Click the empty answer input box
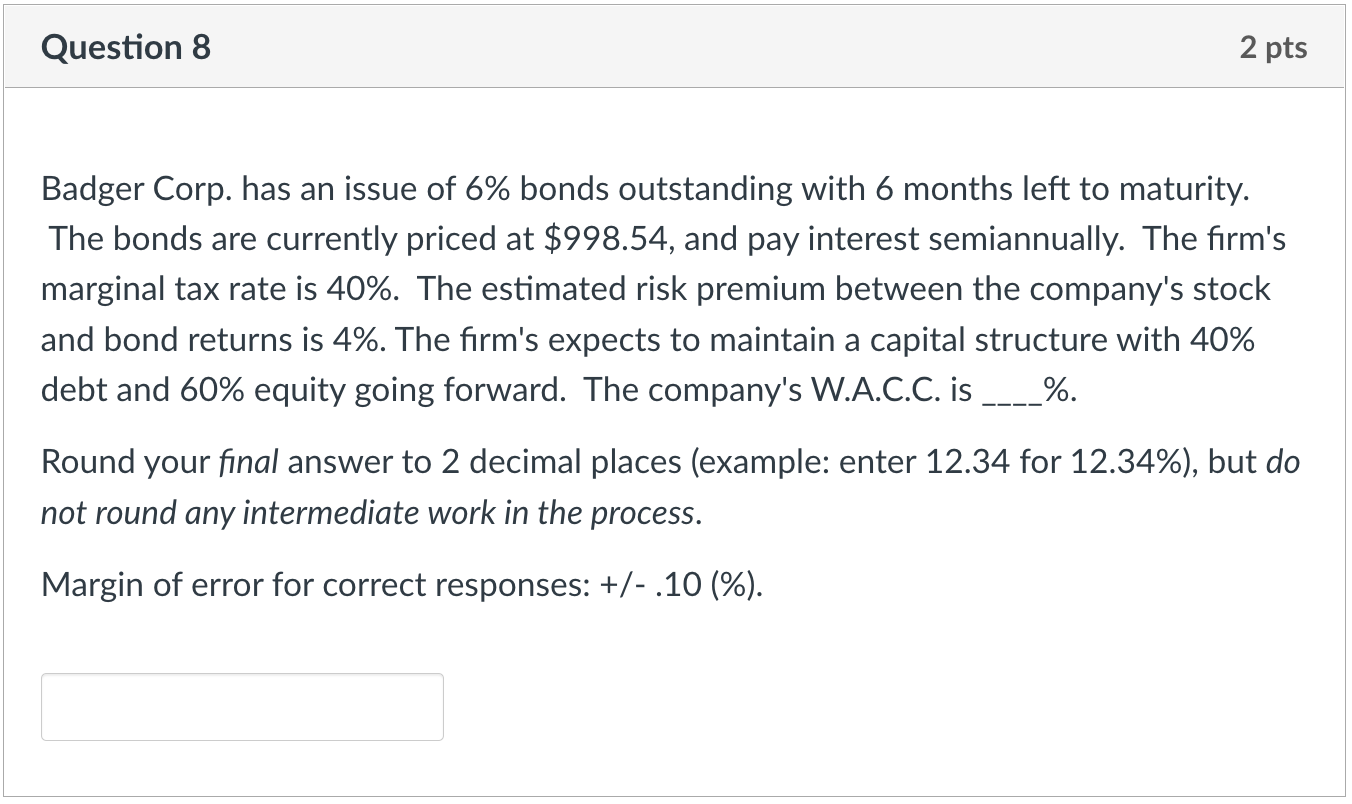 point(242,707)
